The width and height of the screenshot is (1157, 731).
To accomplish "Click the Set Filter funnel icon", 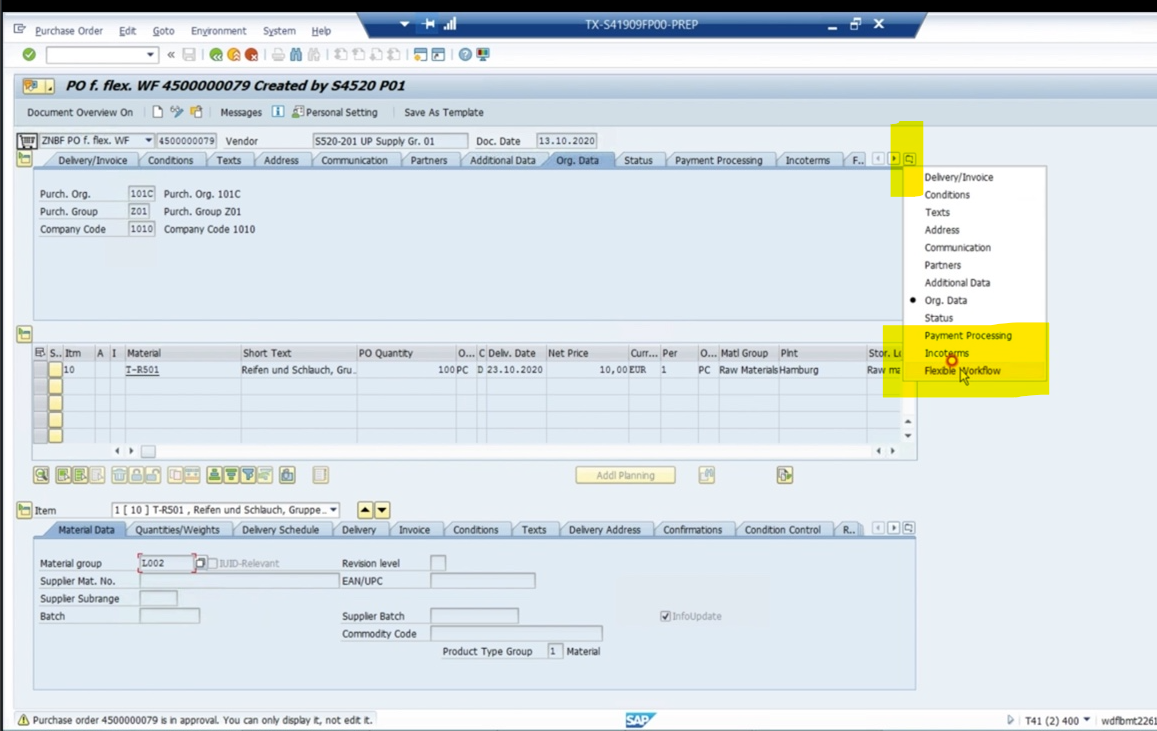I will click(248, 475).
